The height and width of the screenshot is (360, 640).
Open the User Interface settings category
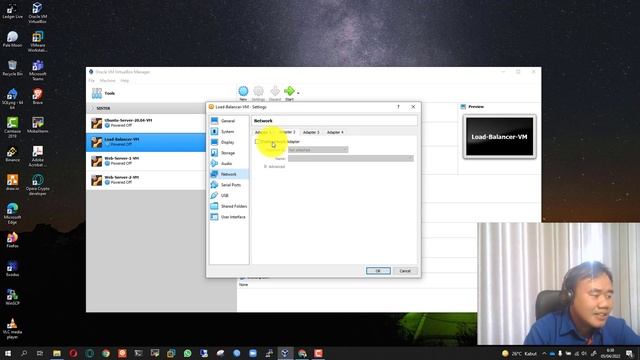[x=229, y=217]
